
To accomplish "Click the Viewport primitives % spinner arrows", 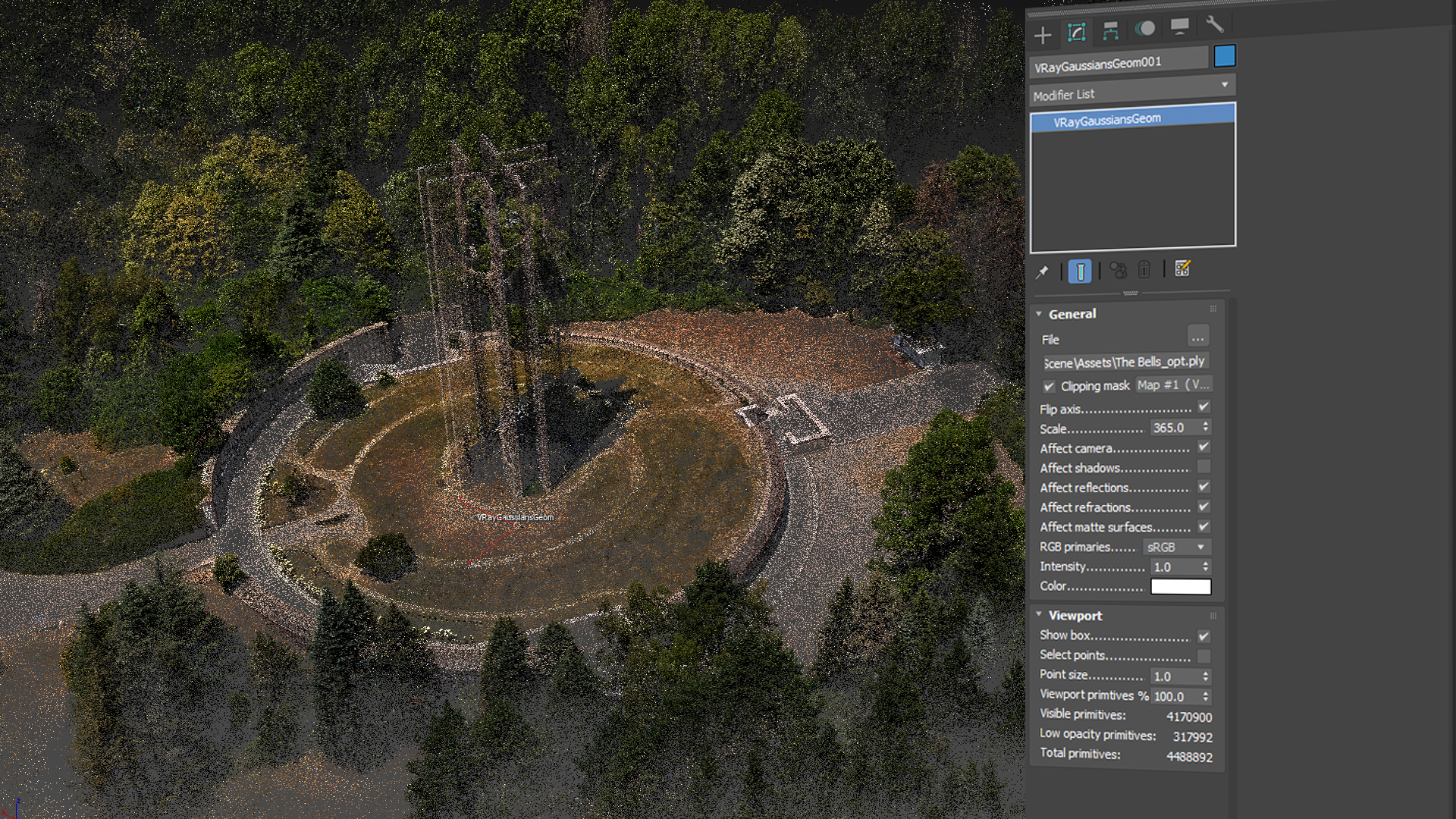I will click(x=1206, y=696).
